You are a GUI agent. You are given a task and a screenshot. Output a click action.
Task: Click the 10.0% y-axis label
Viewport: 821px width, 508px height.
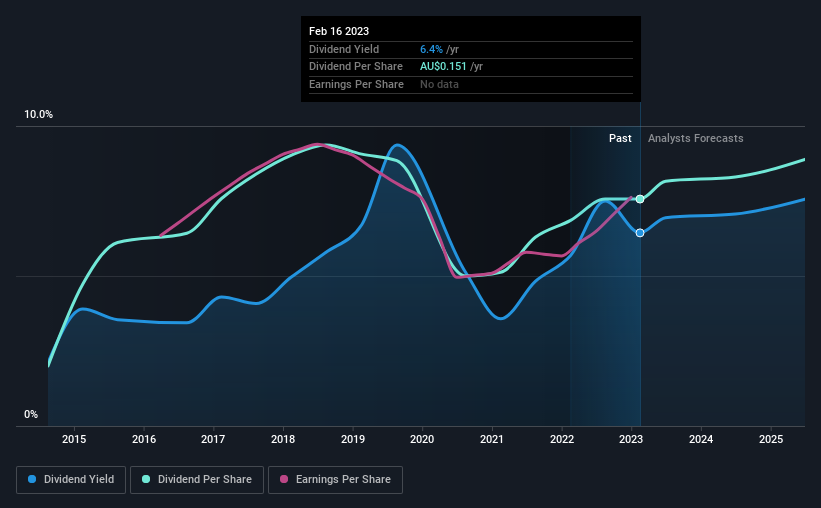39,115
